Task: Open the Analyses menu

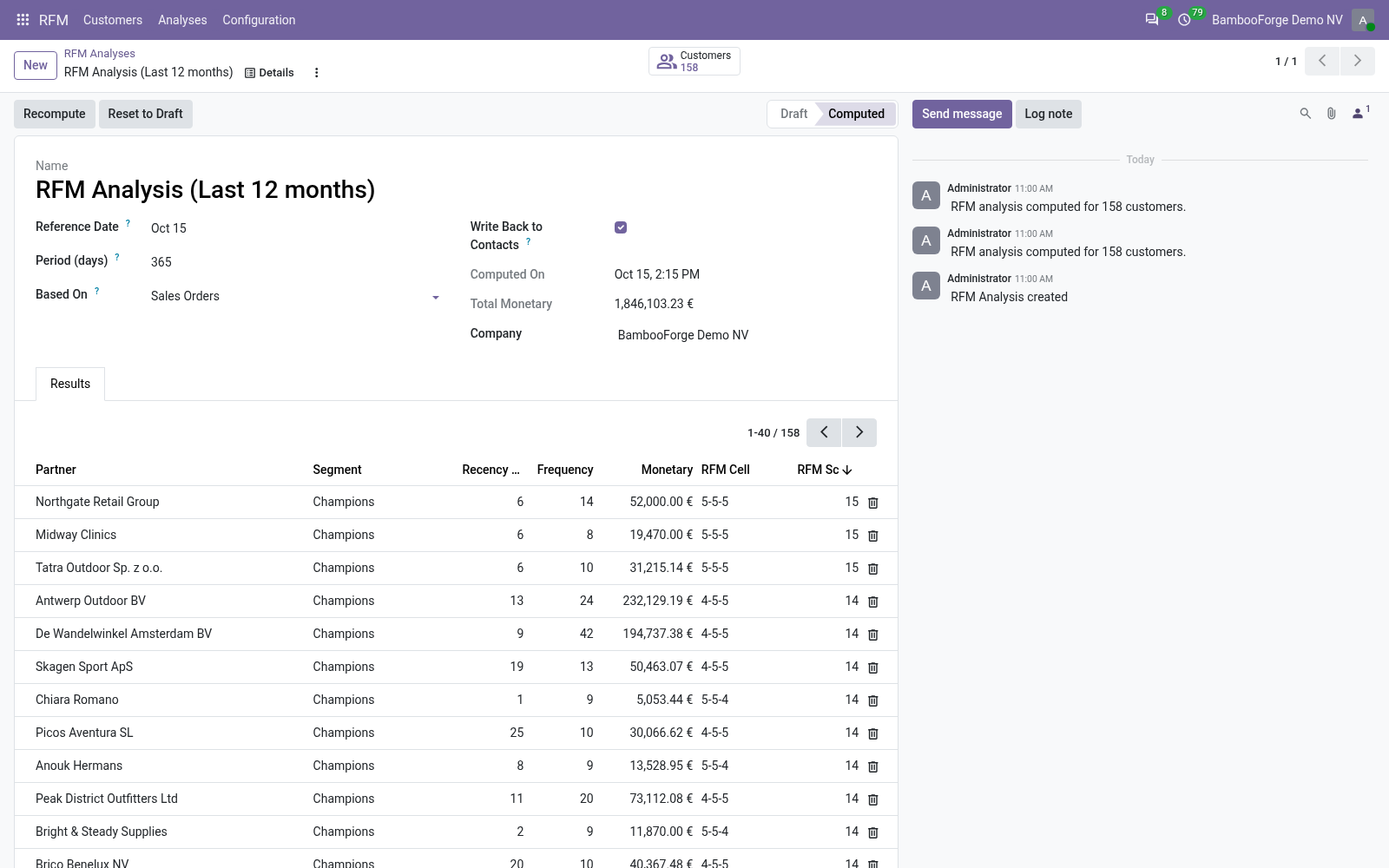Action: coord(182,20)
